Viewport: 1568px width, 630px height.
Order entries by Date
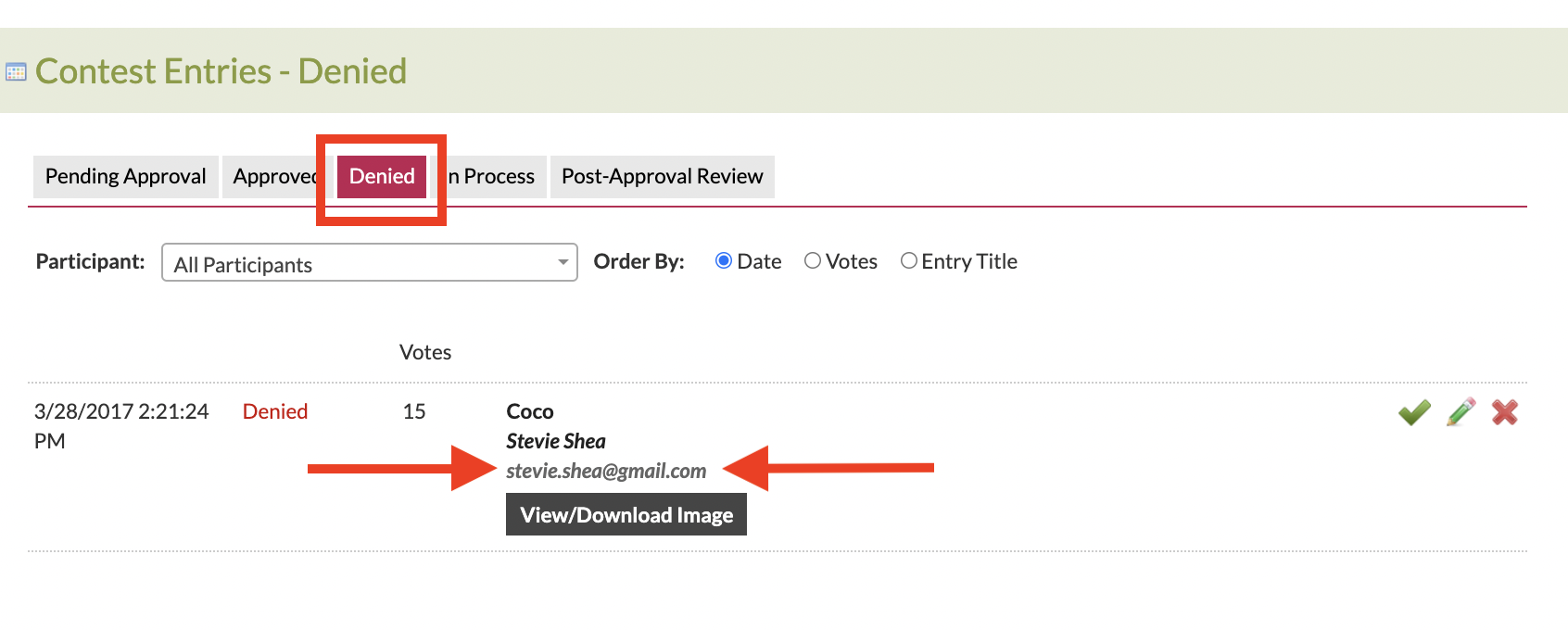pos(724,261)
